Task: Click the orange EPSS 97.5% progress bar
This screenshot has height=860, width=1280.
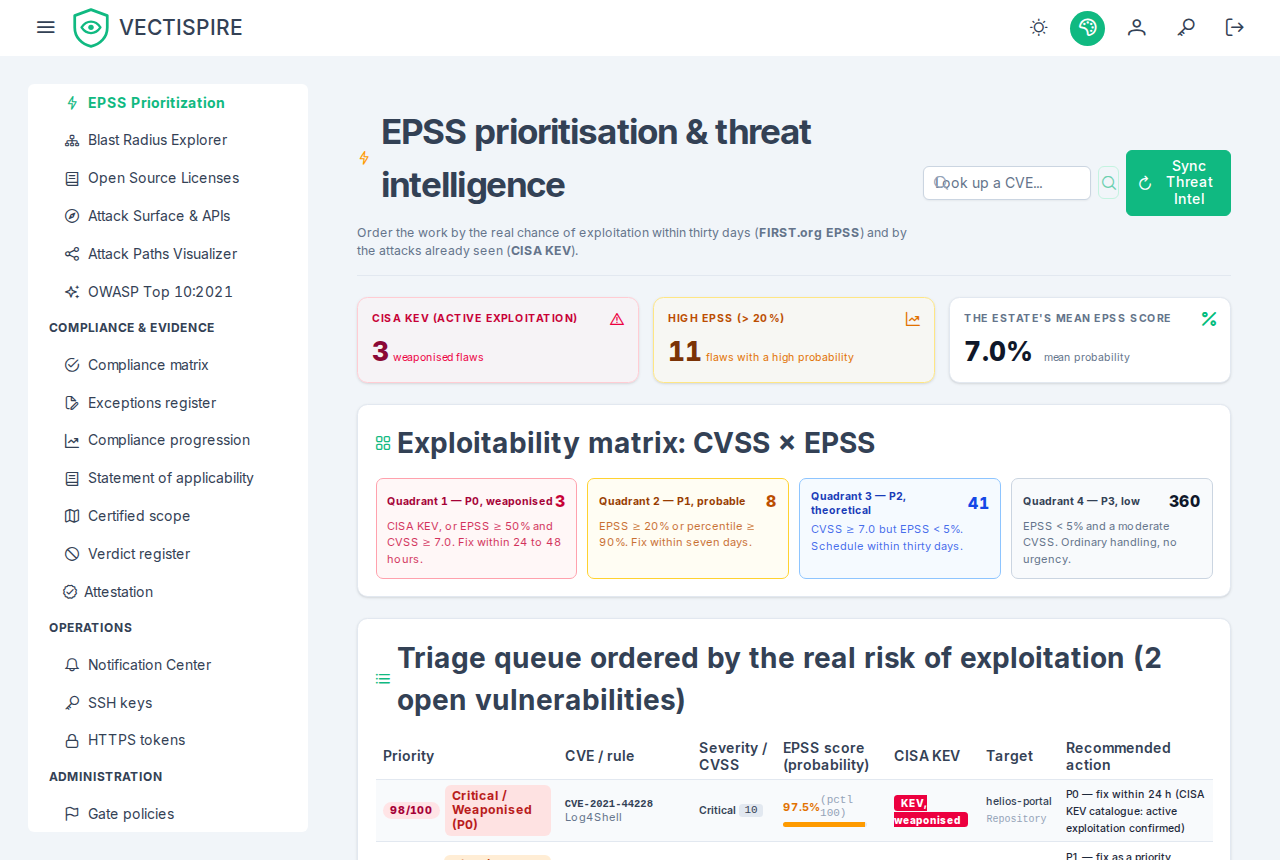Action: point(824,825)
